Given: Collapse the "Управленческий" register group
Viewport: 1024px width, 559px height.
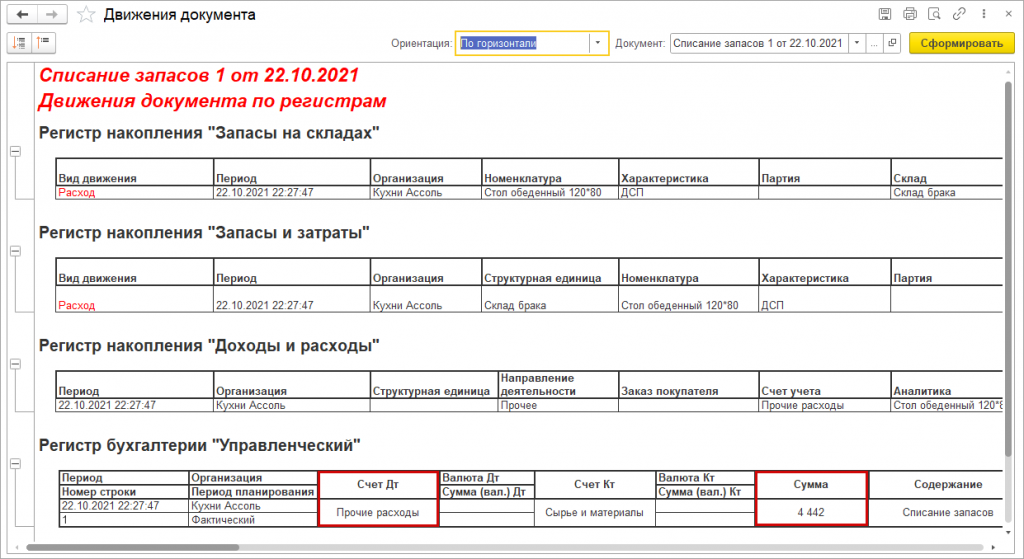Looking at the screenshot, I should click(15, 464).
